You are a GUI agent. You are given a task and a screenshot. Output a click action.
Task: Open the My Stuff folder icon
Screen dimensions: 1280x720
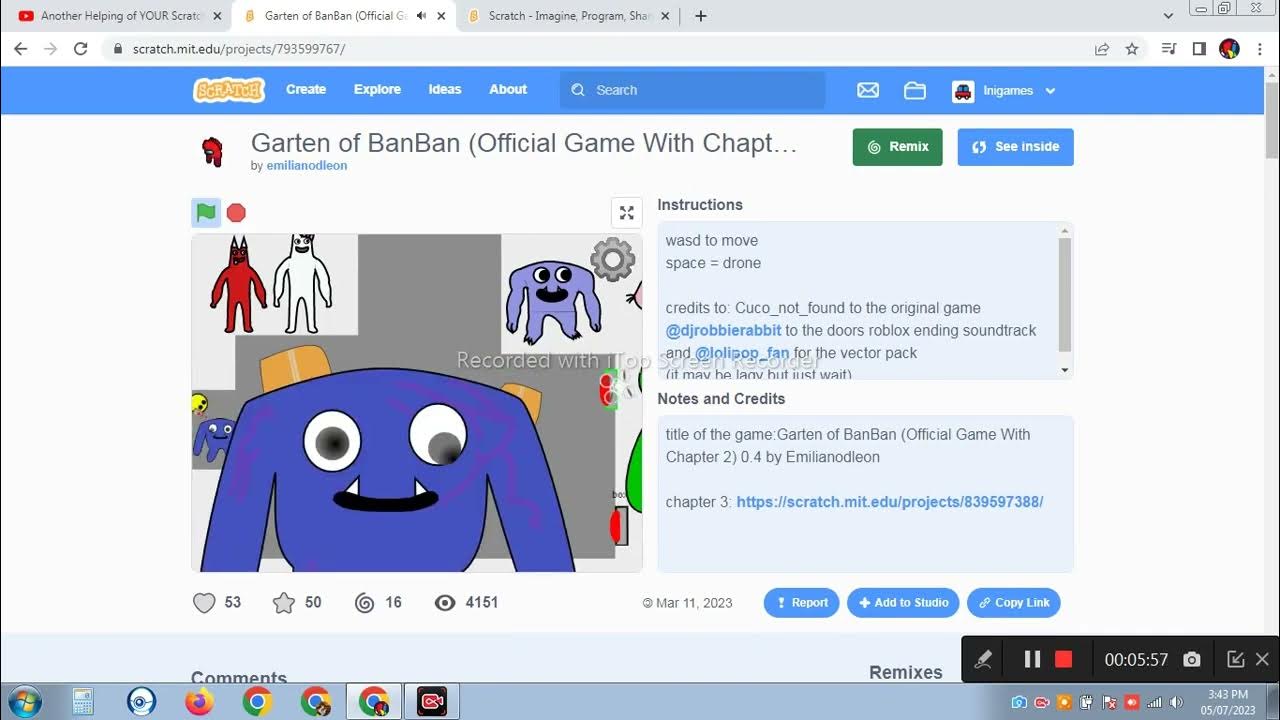(x=915, y=90)
